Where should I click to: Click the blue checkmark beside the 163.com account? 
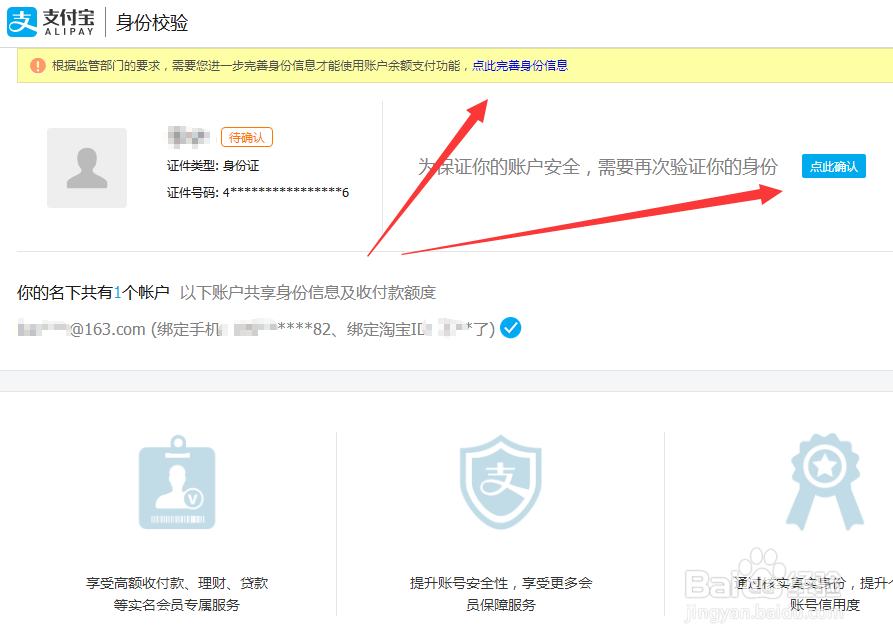(x=510, y=328)
